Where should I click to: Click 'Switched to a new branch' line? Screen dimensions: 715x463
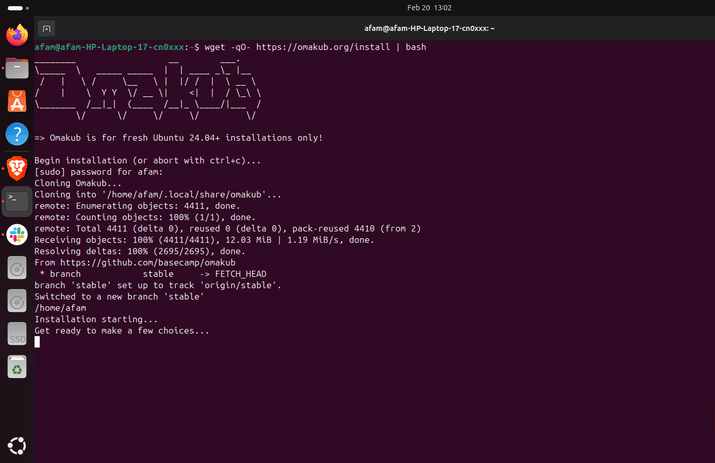(x=119, y=297)
